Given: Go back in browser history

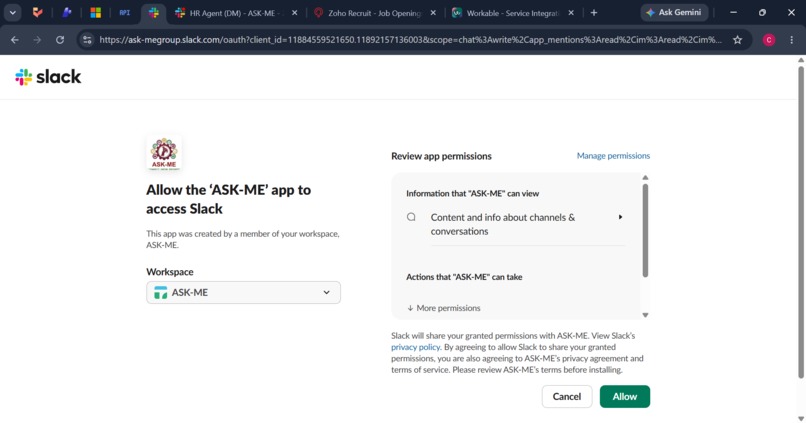Looking at the screenshot, I should point(15,40).
